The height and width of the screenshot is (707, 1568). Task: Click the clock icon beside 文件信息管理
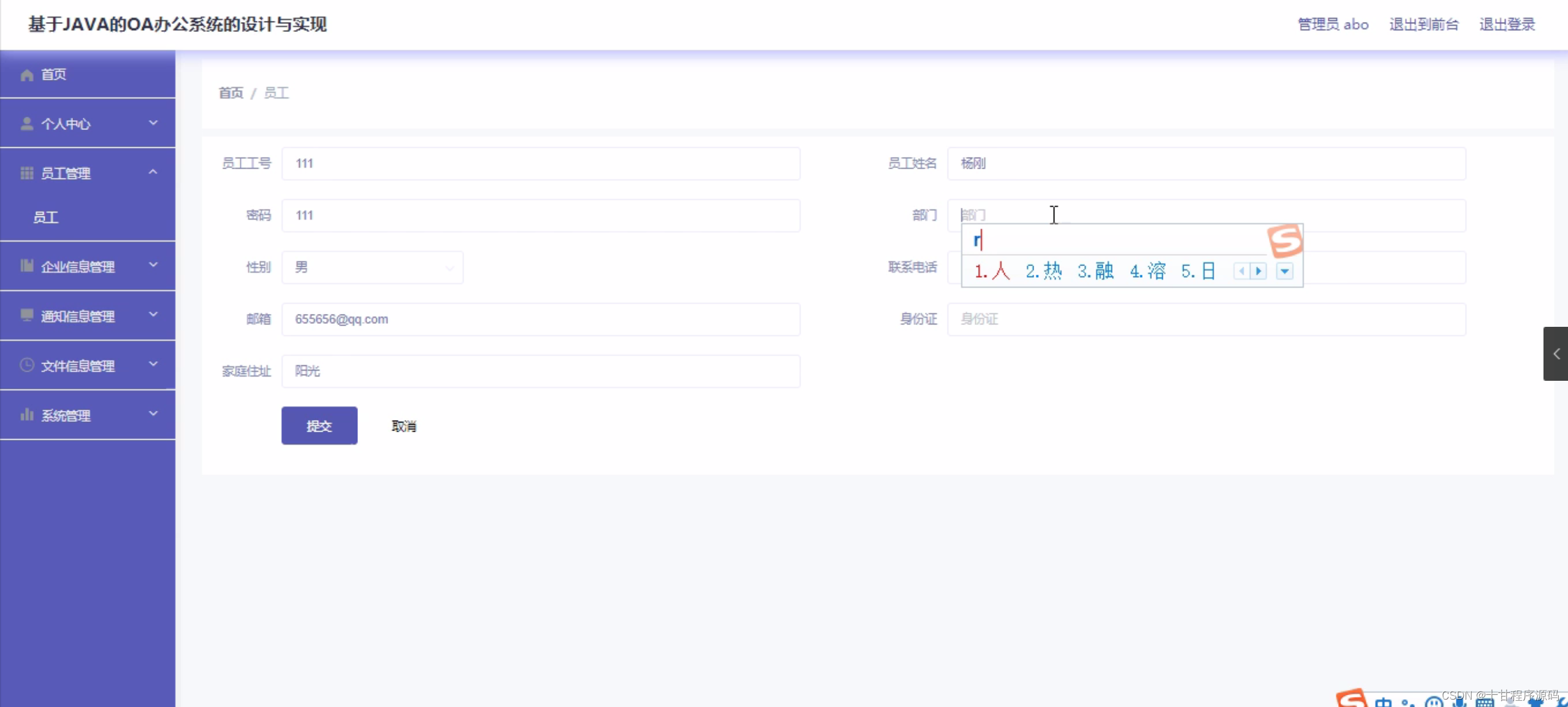point(26,365)
